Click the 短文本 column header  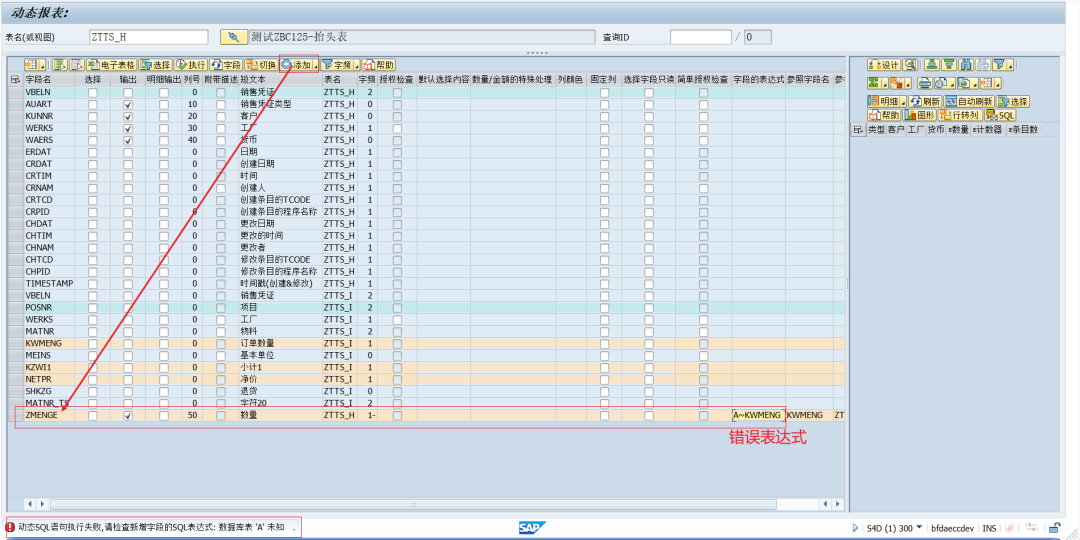[x=280, y=80]
